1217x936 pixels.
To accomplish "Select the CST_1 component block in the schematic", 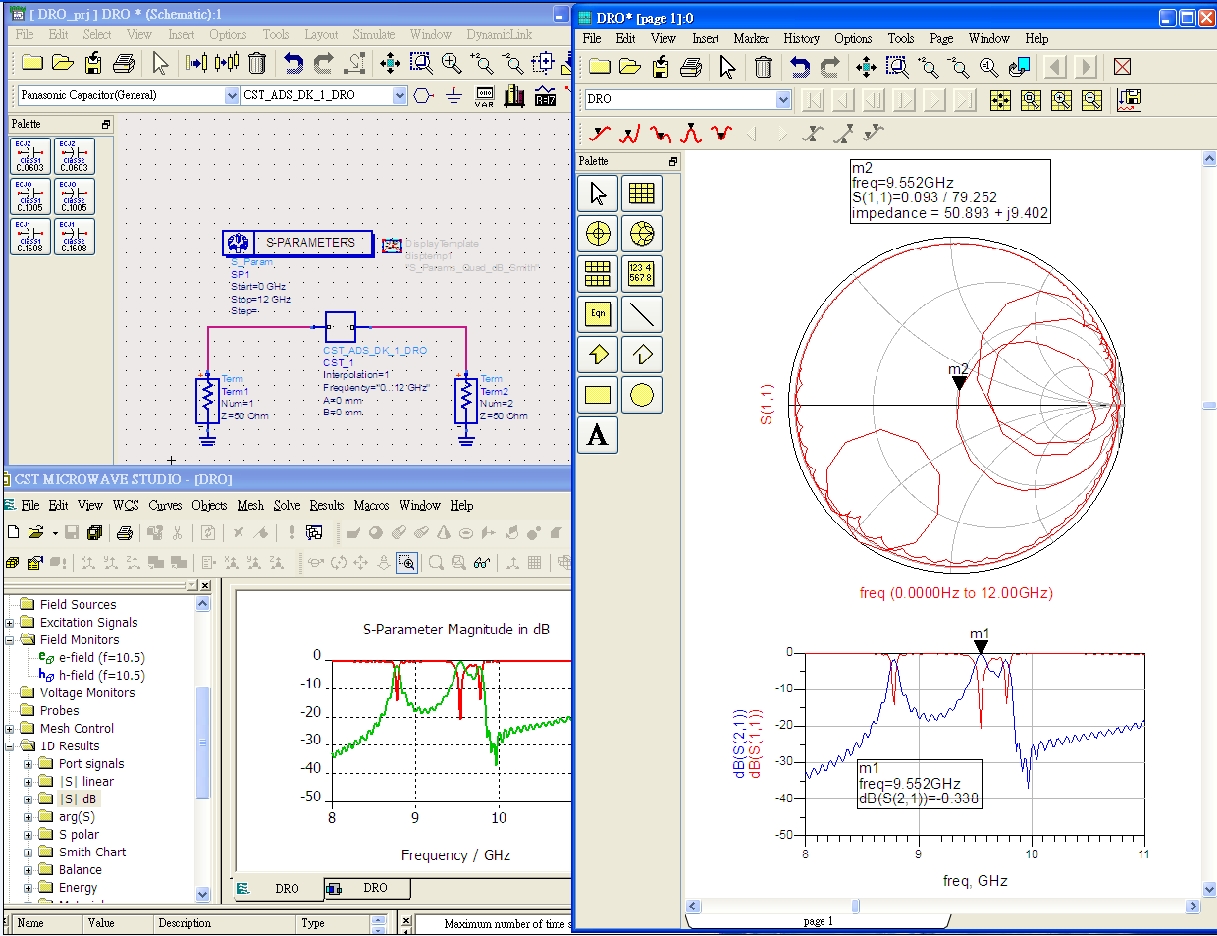I will tap(340, 327).
